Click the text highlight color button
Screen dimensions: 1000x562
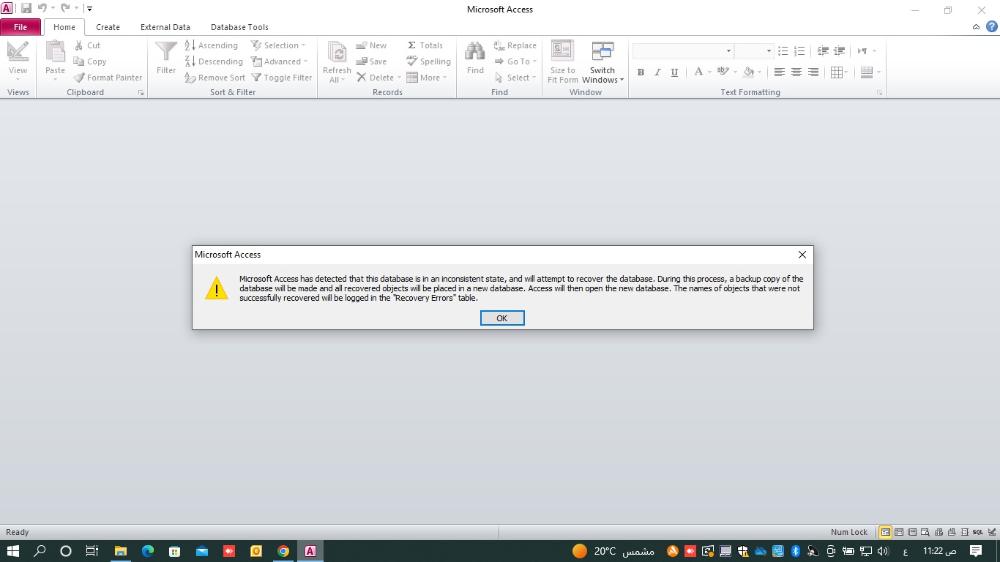(723, 72)
